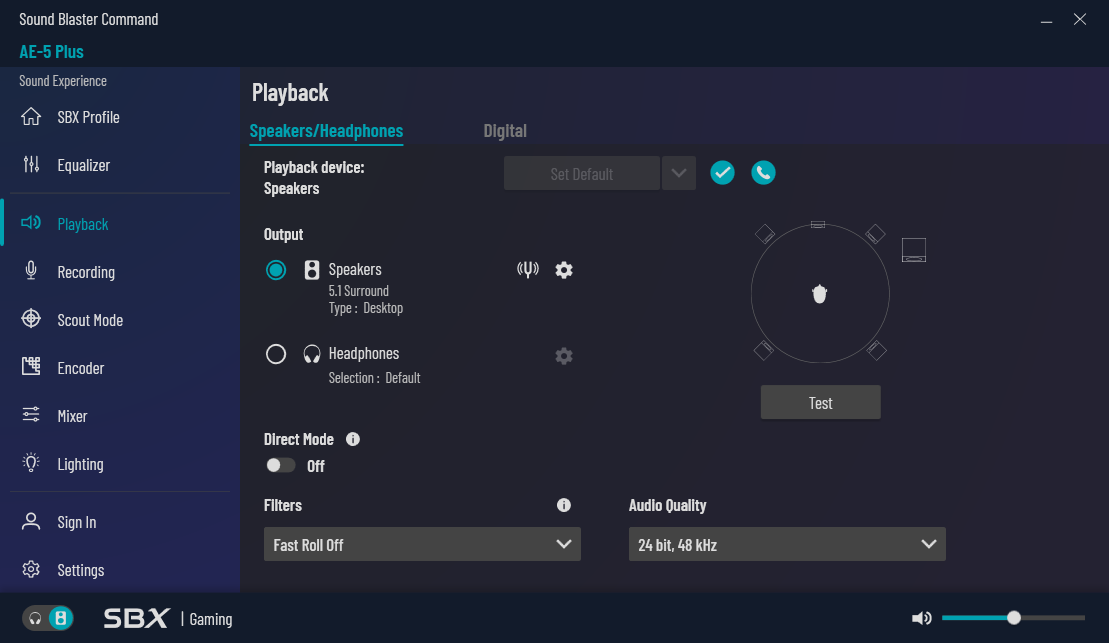Screen dimensions: 1109x643
Task: Click the default device checkmark icon
Action: 722,173
